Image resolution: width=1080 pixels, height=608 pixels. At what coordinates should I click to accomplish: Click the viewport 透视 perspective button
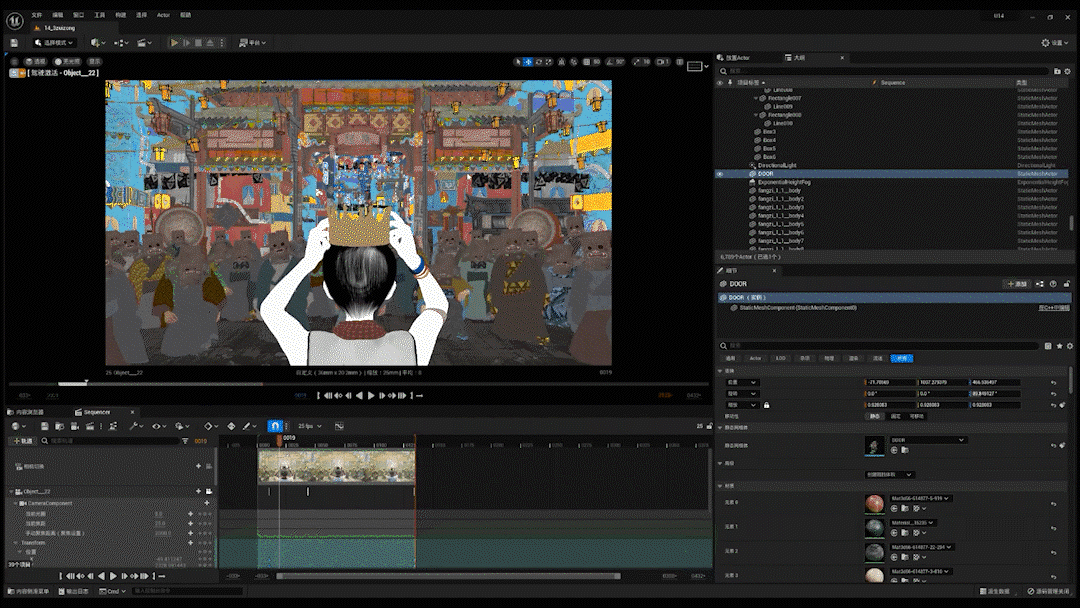35,62
